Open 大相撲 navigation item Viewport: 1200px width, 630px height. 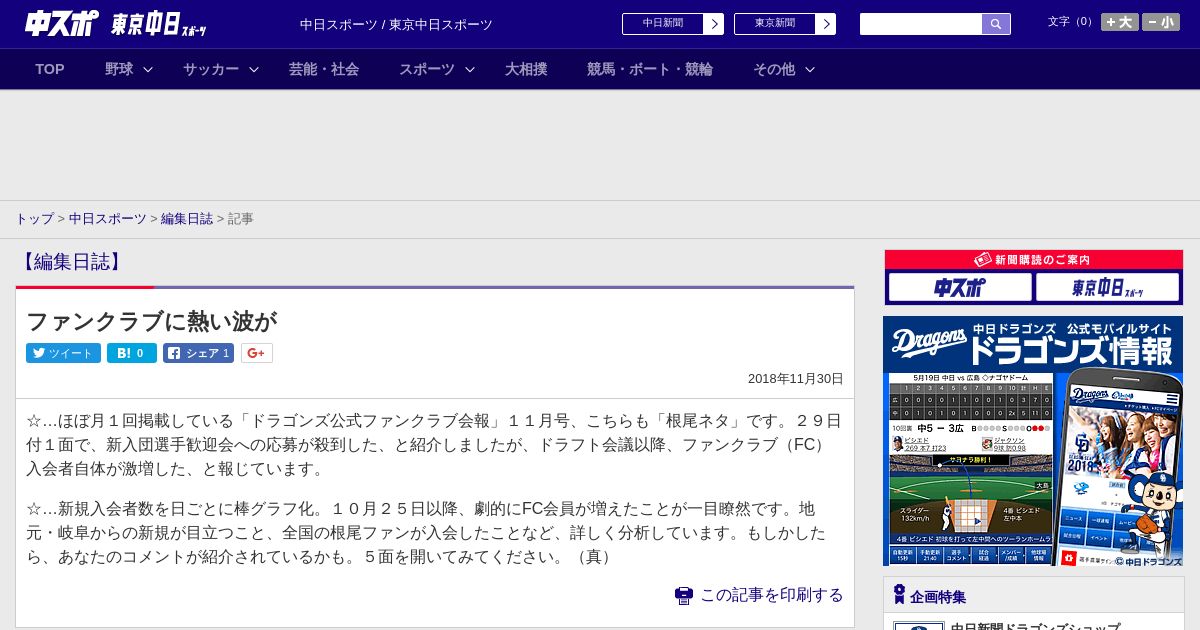click(526, 69)
